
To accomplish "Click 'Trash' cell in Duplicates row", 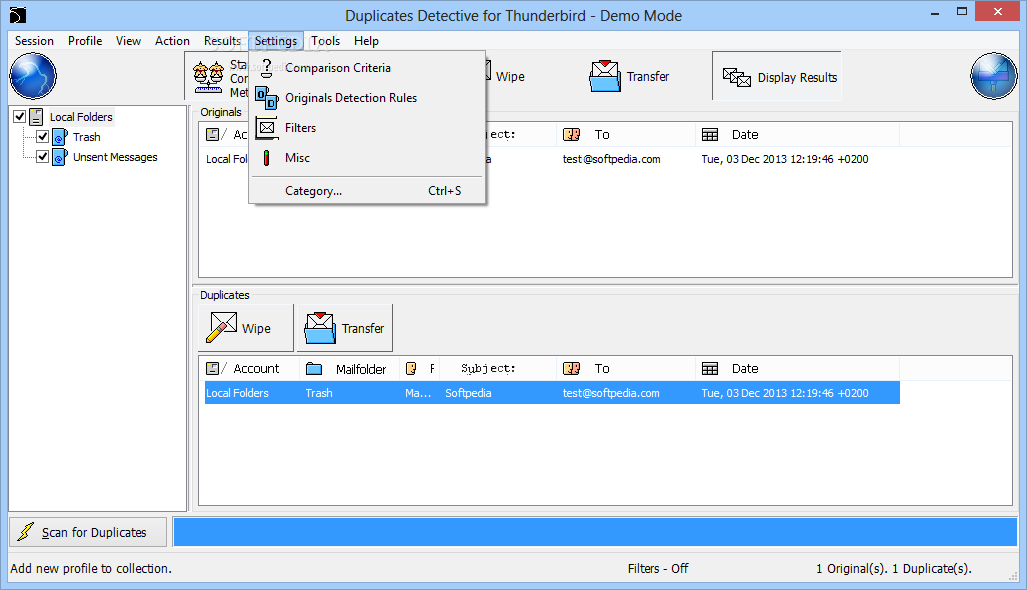I will pos(319,393).
